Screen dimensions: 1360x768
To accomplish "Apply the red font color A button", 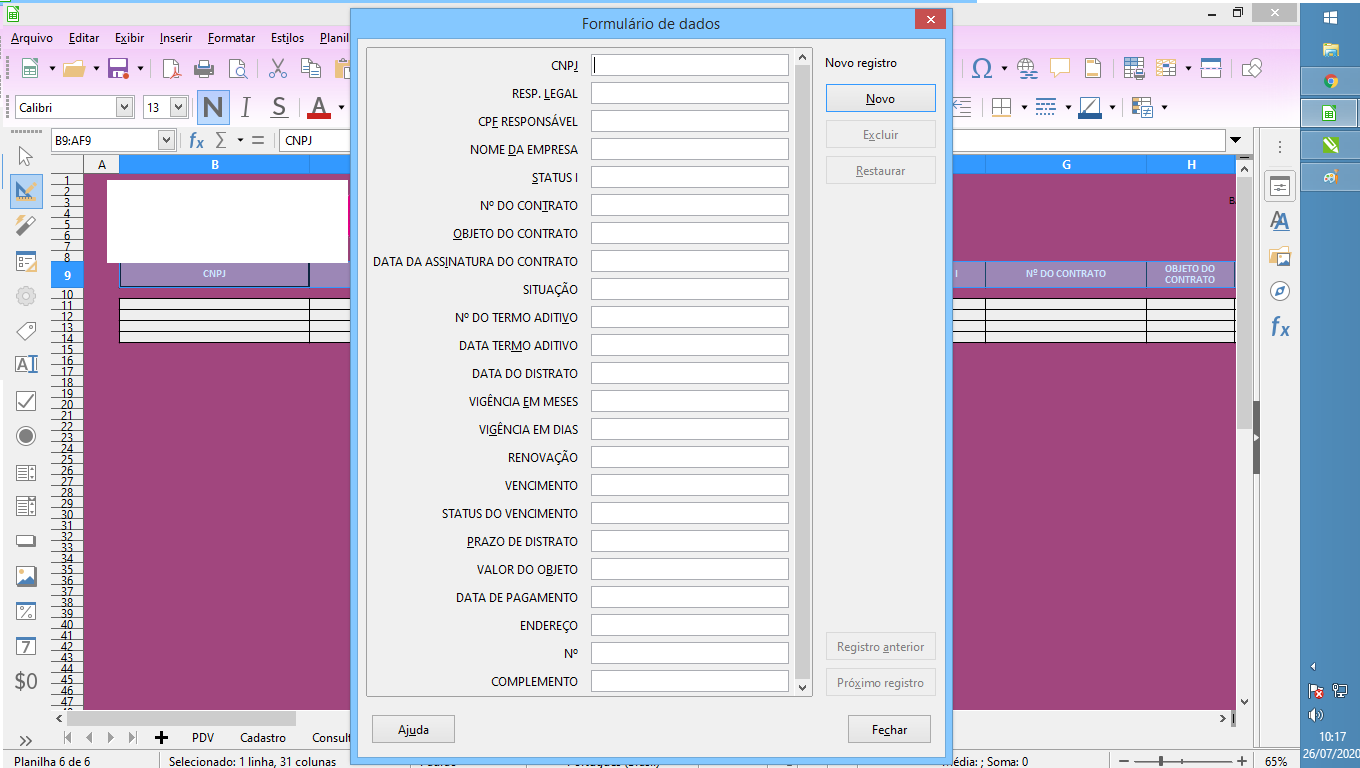I will (319, 107).
